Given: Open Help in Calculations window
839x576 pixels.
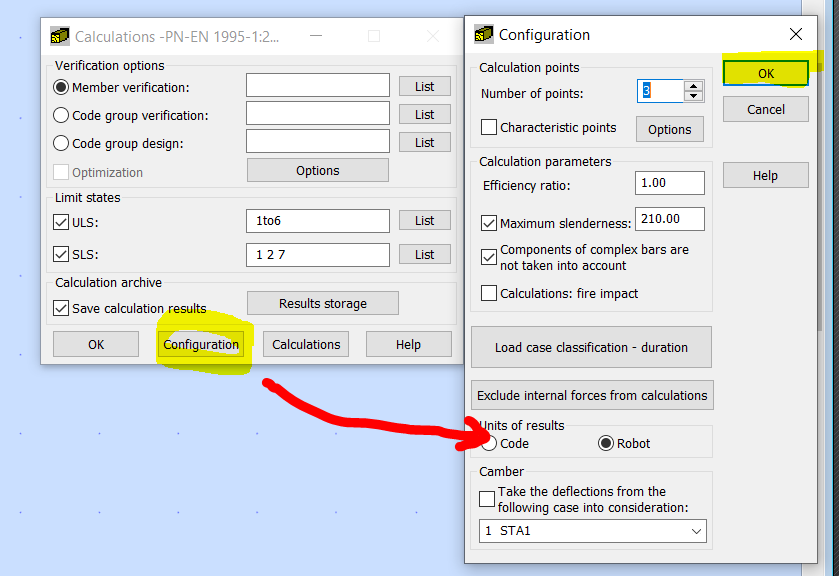Looking at the screenshot, I should (408, 344).
